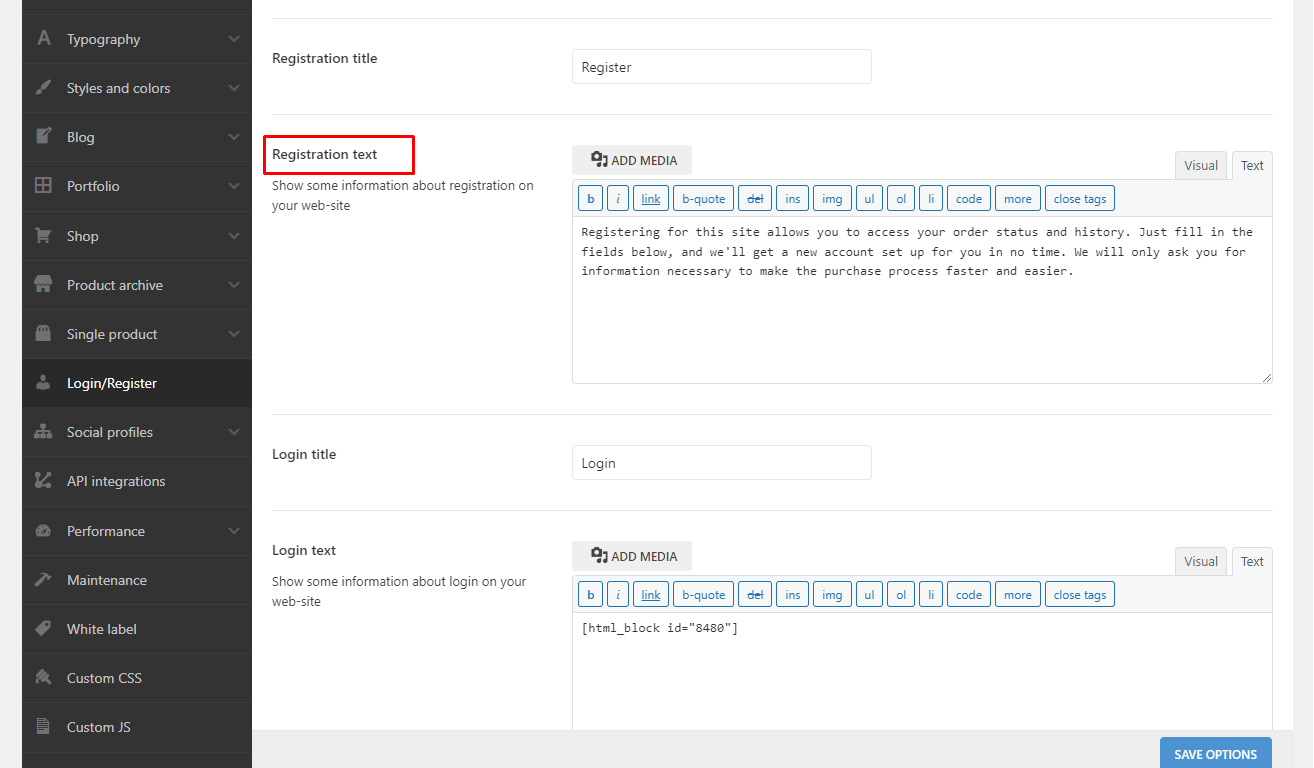1314x768 pixels.
Task: Select Text tab of Registration text editor
Action: [x=1252, y=166]
